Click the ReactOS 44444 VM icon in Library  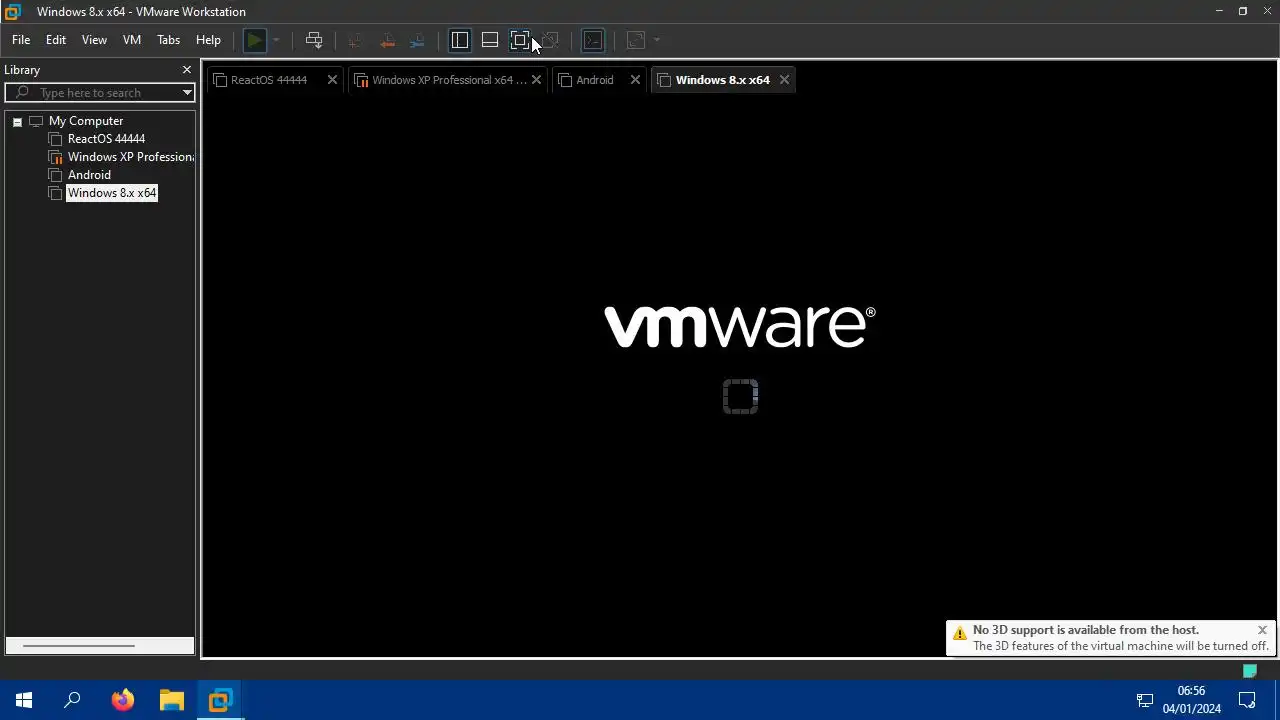coord(56,139)
